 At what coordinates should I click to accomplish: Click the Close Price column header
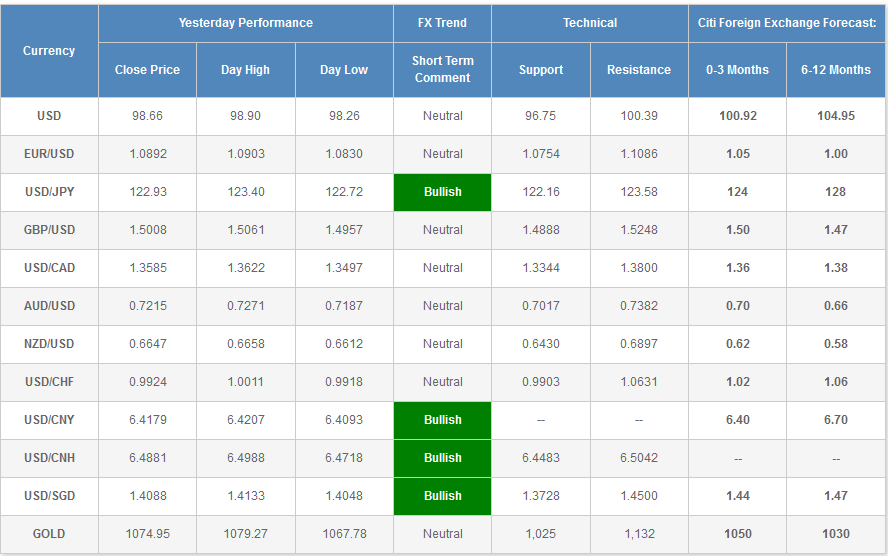tap(147, 70)
